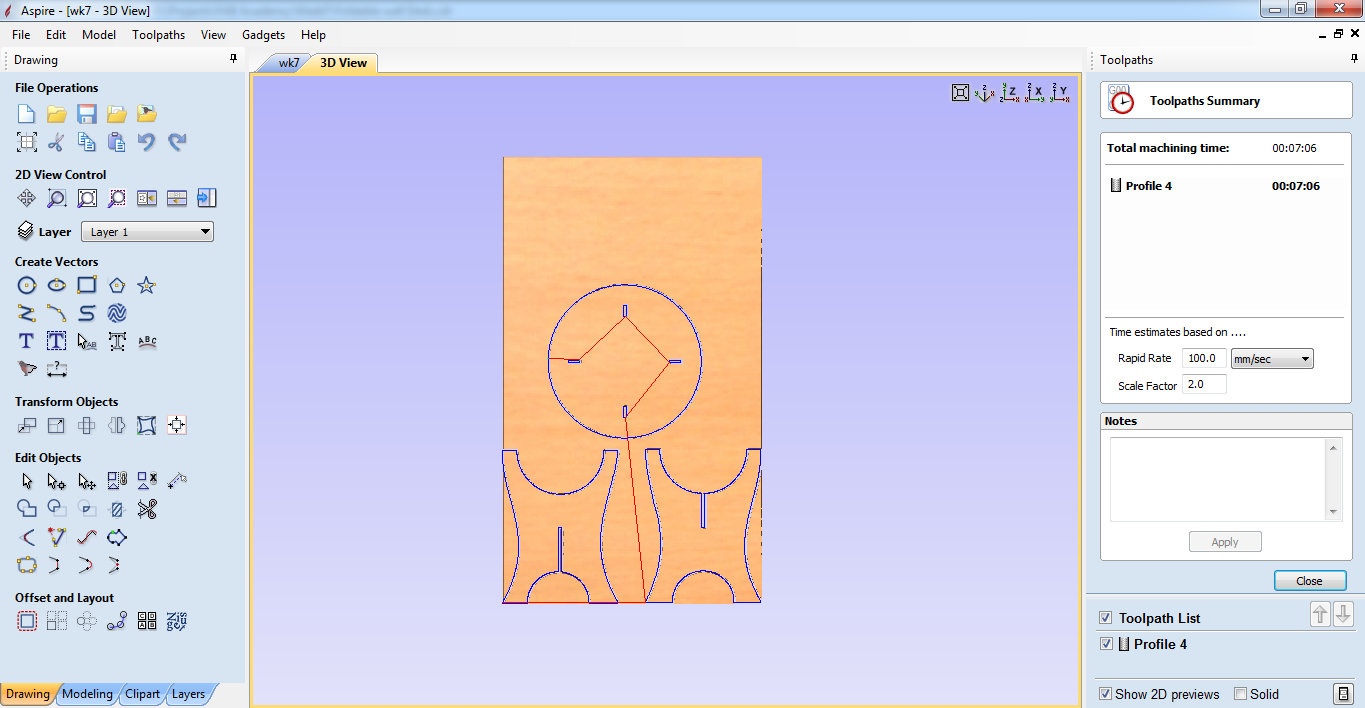Select the Draw Polyline tool
1365x708 pixels.
click(x=27, y=313)
